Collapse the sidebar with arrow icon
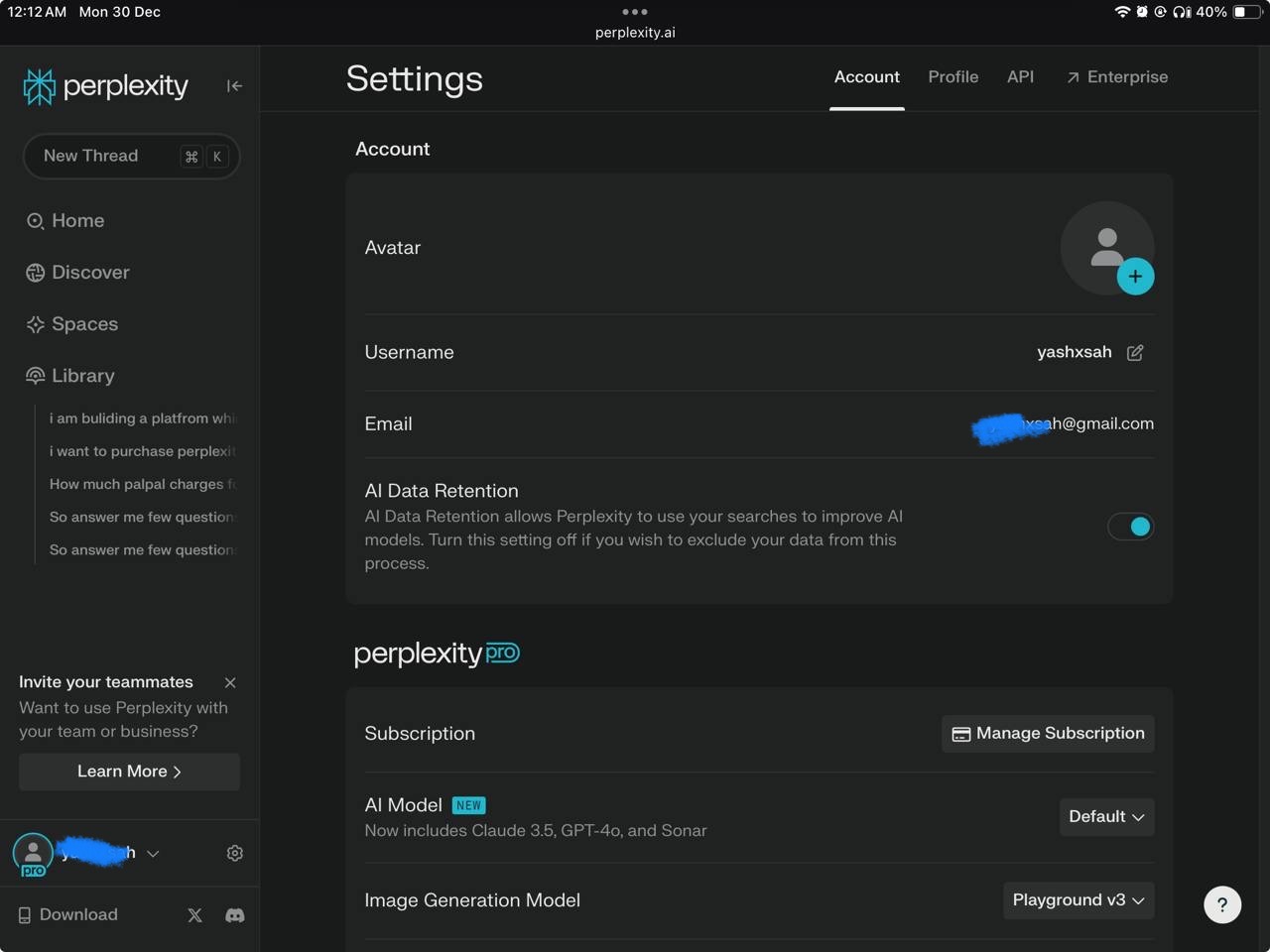 234,86
